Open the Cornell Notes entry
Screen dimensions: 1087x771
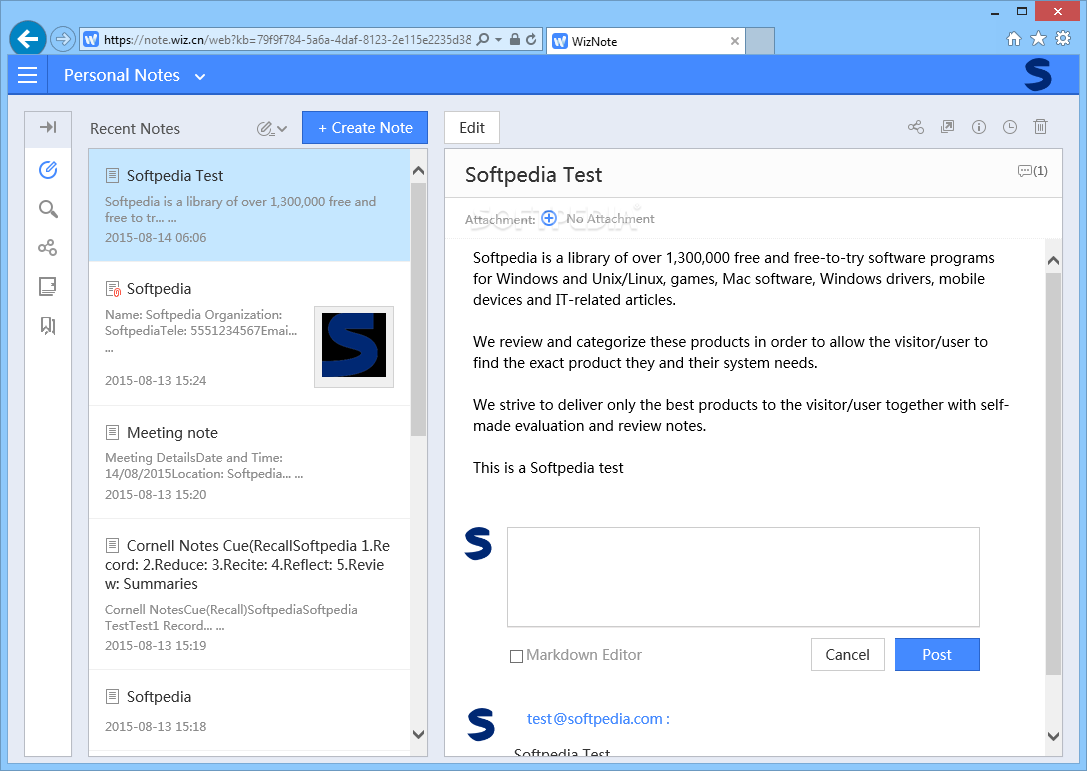[x=250, y=594]
